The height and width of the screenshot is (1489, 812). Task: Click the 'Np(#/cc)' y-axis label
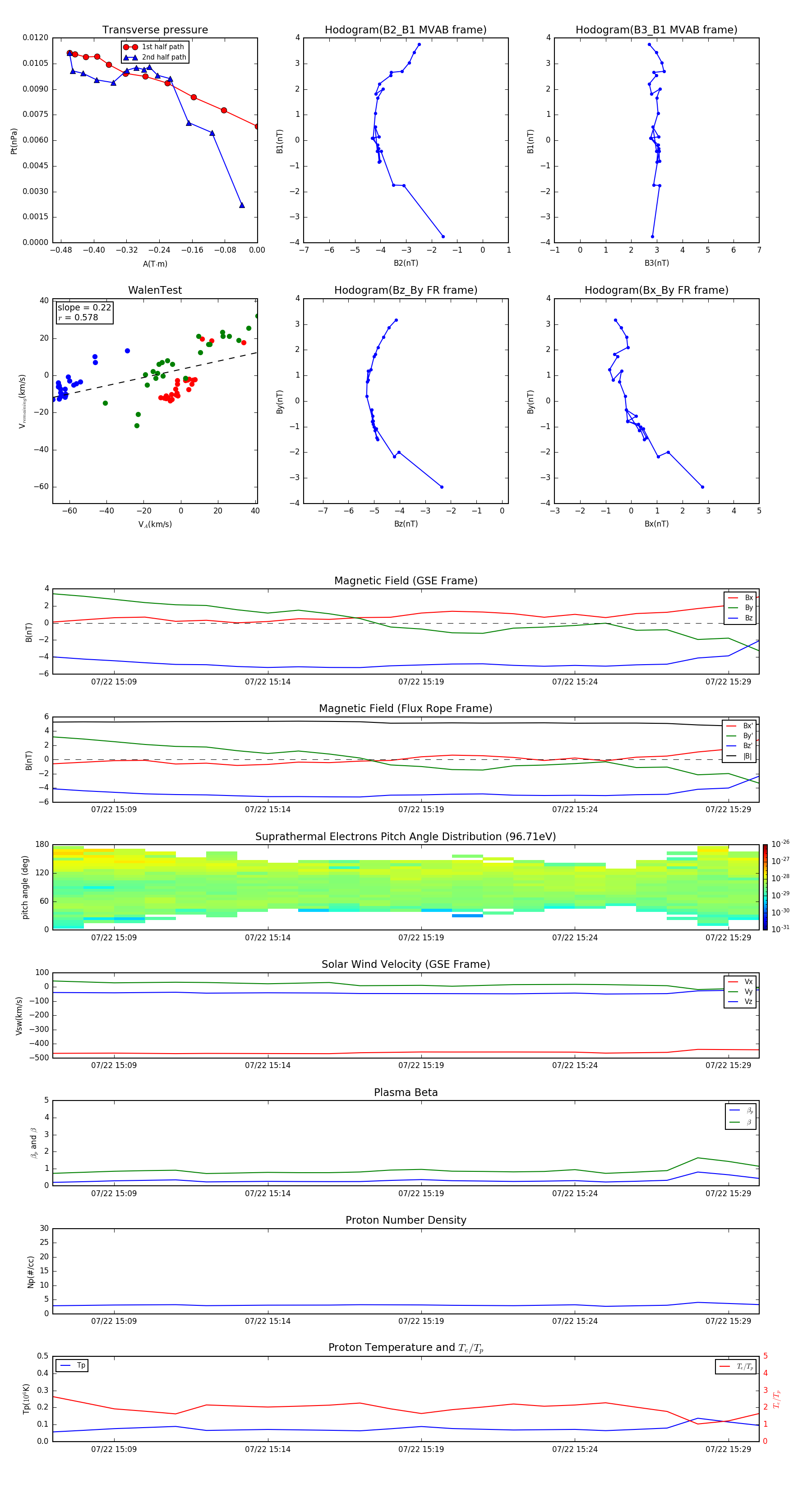tap(31, 1272)
